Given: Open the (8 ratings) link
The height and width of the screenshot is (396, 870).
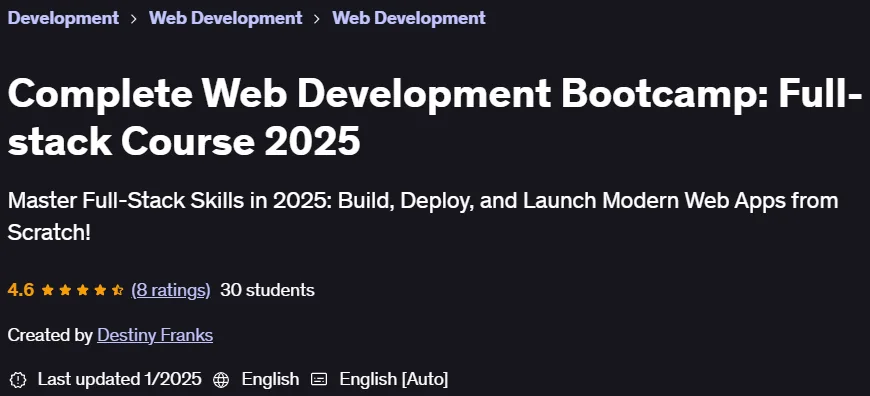Looking at the screenshot, I should (x=171, y=290).
